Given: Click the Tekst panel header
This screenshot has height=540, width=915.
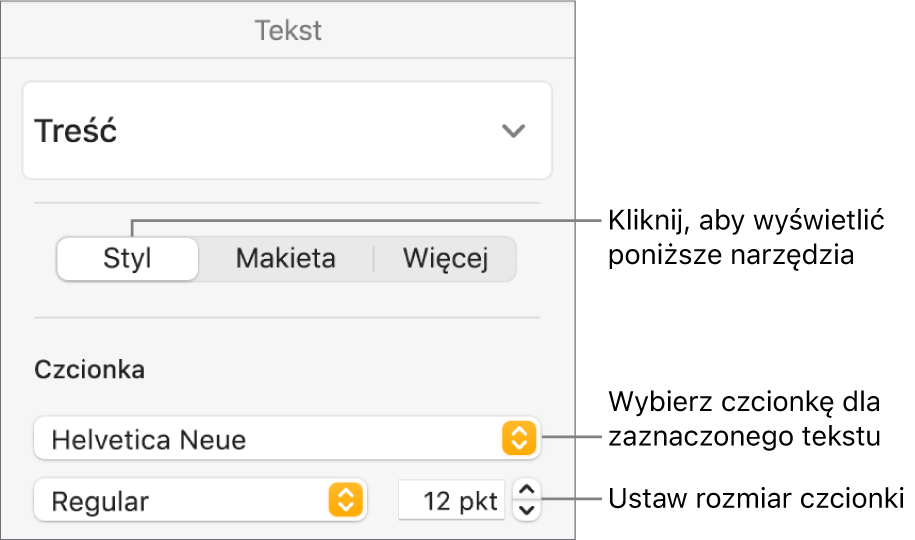Looking at the screenshot, I should click(x=288, y=30).
